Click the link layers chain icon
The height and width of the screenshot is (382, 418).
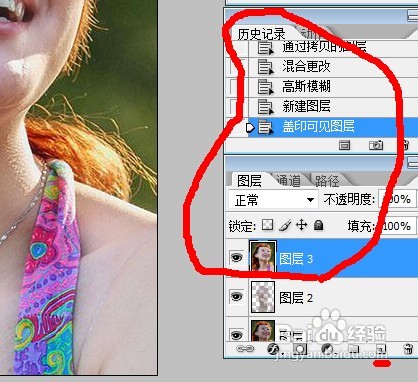coord(245,349)
